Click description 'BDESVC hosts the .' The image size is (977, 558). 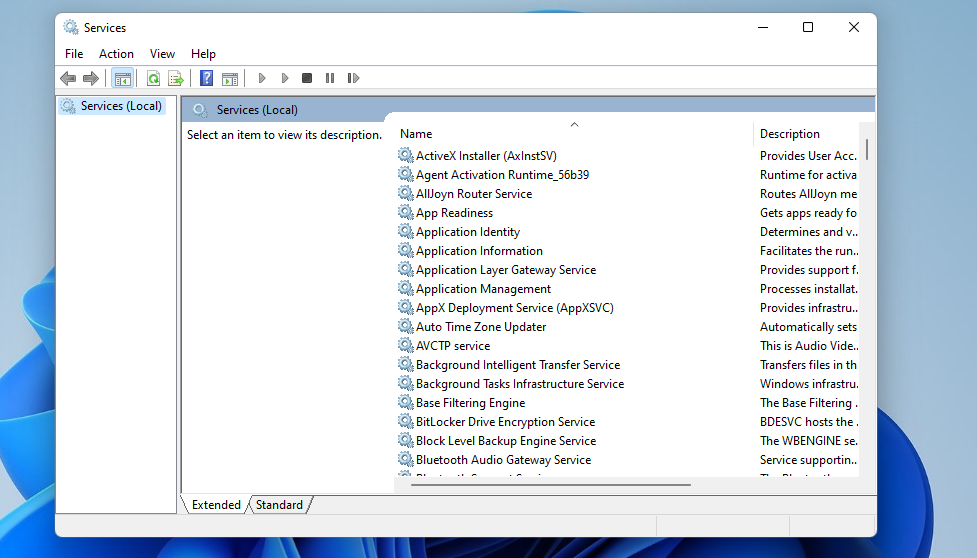tap(809, 422)
